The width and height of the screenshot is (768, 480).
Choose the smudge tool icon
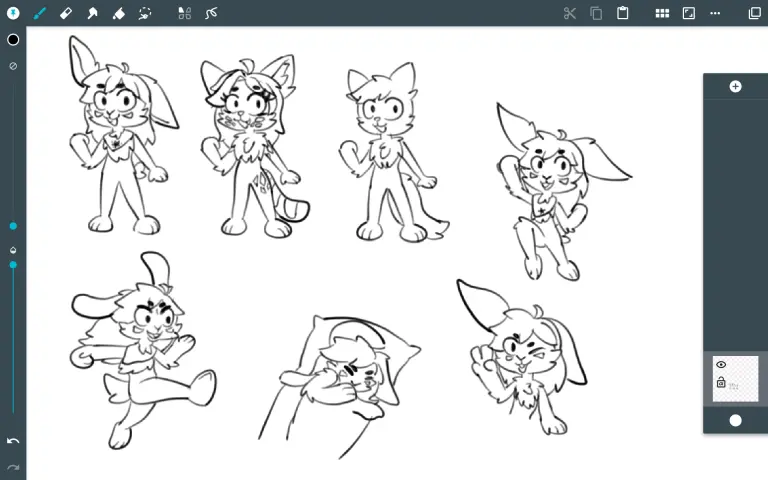92,13
